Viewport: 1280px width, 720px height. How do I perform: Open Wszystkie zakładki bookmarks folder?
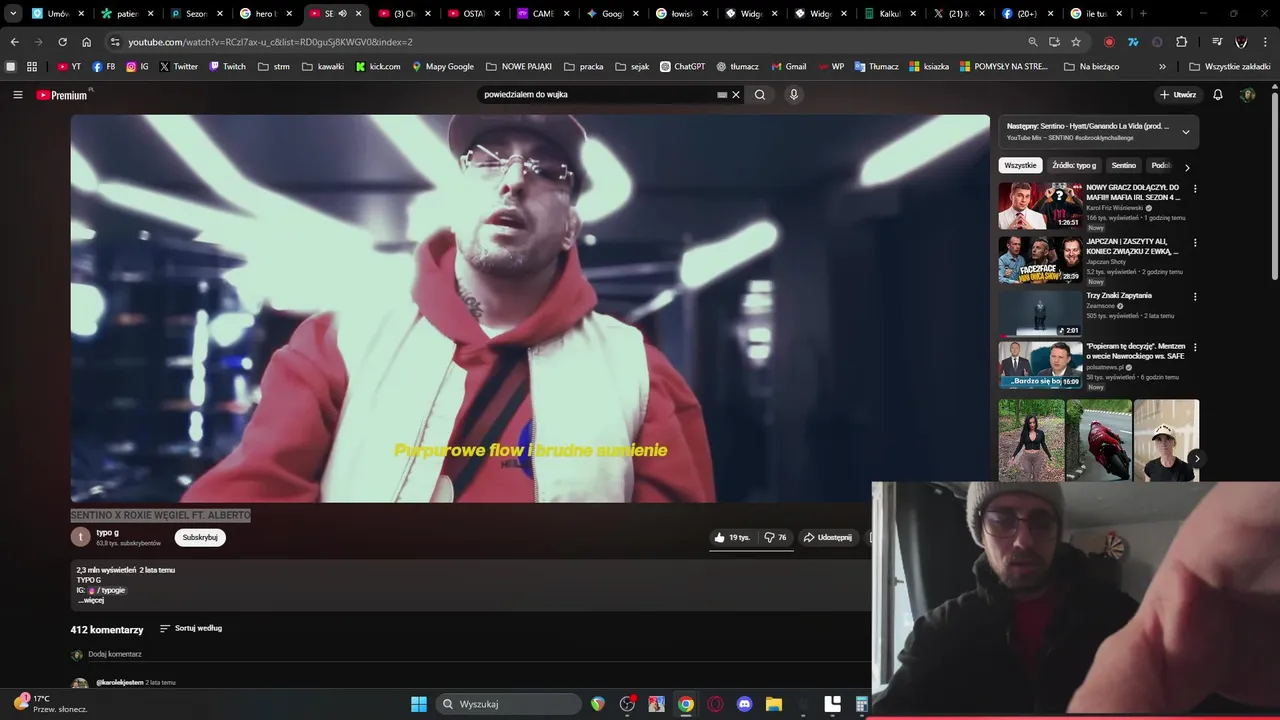coord(1229,67)
